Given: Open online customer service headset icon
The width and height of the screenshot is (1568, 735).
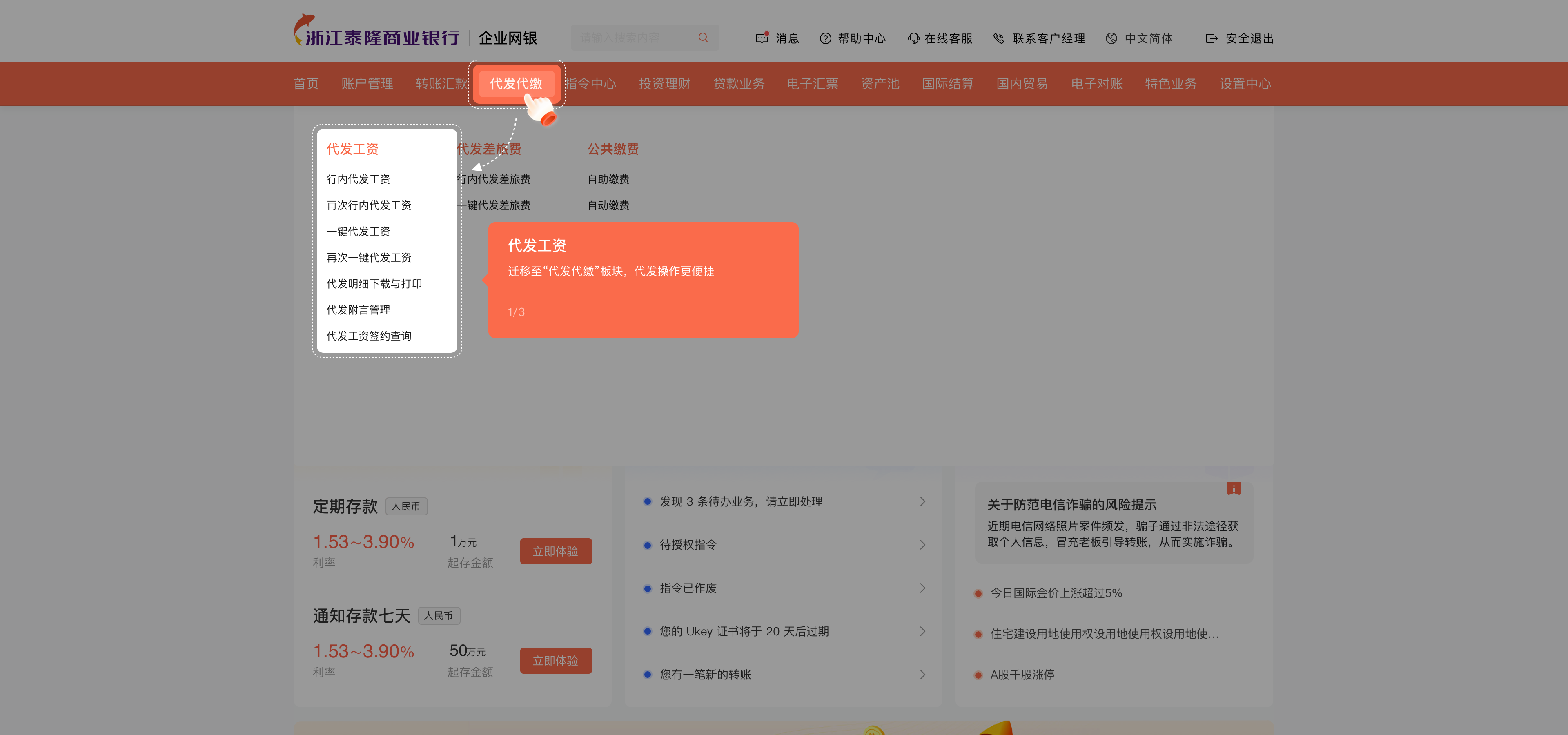Looking at the screenshot, I should (x=913, y=38).
